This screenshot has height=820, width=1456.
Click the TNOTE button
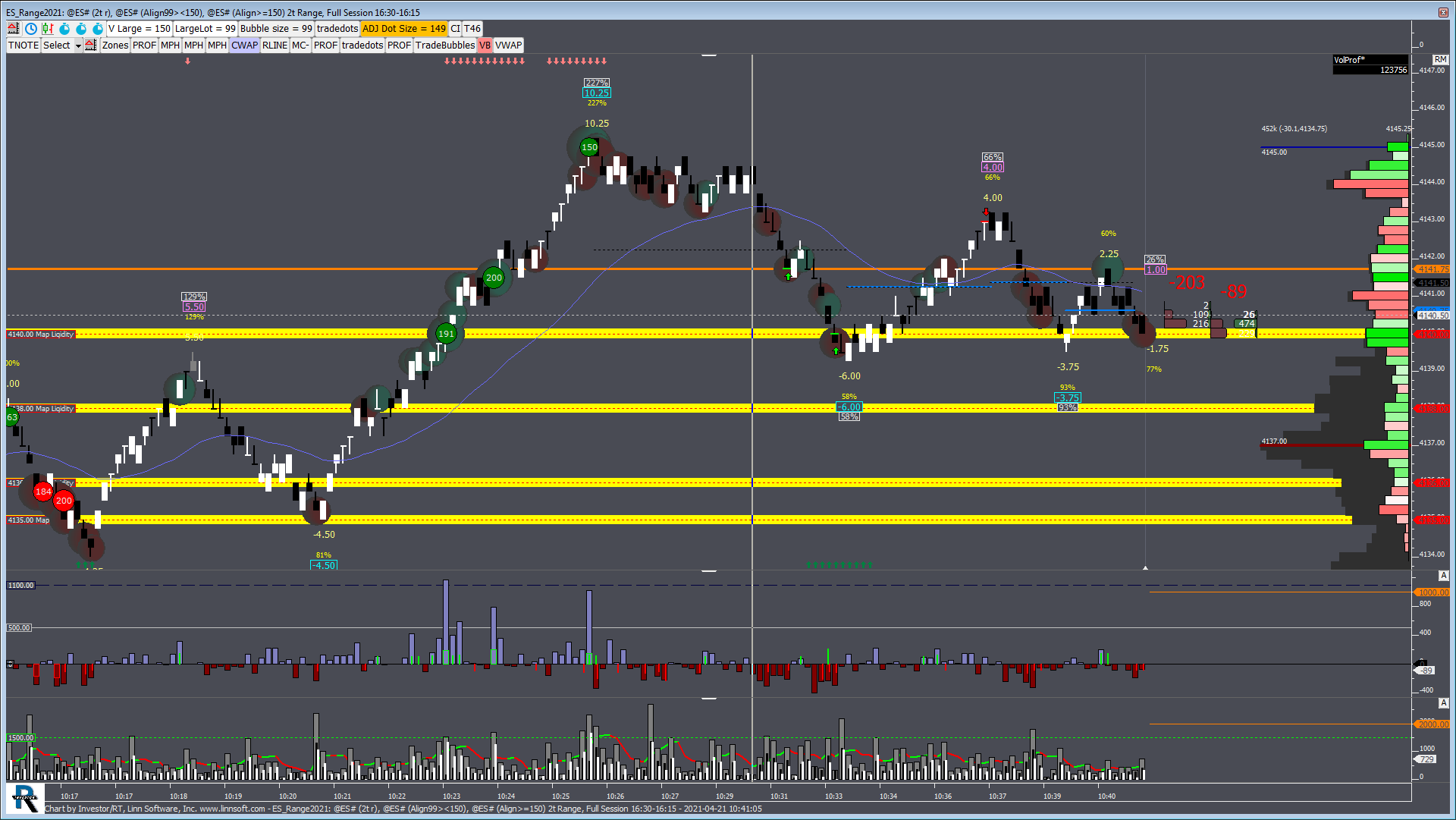pos(24,46)
